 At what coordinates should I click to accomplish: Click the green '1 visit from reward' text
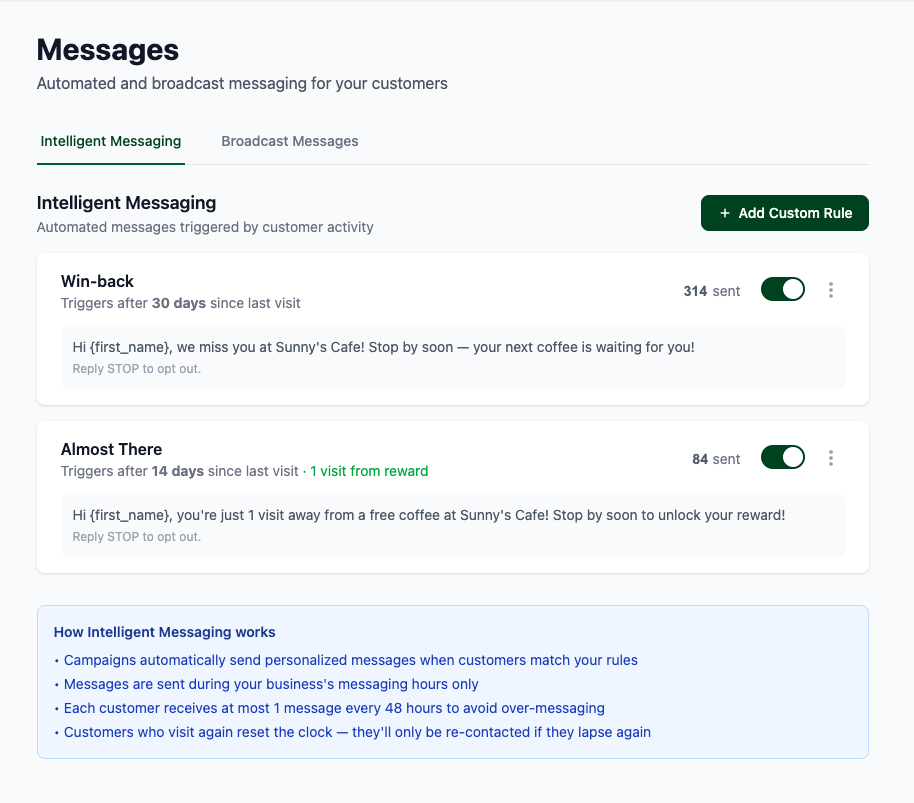click(369, 470)
